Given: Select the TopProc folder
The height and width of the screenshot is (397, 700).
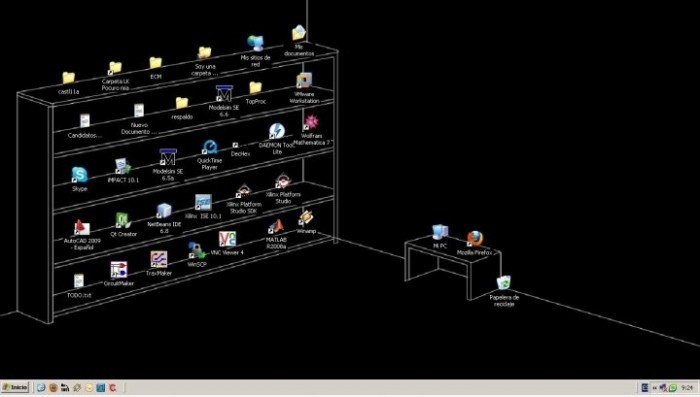Looking at the screenshot, I should (255, 88).
